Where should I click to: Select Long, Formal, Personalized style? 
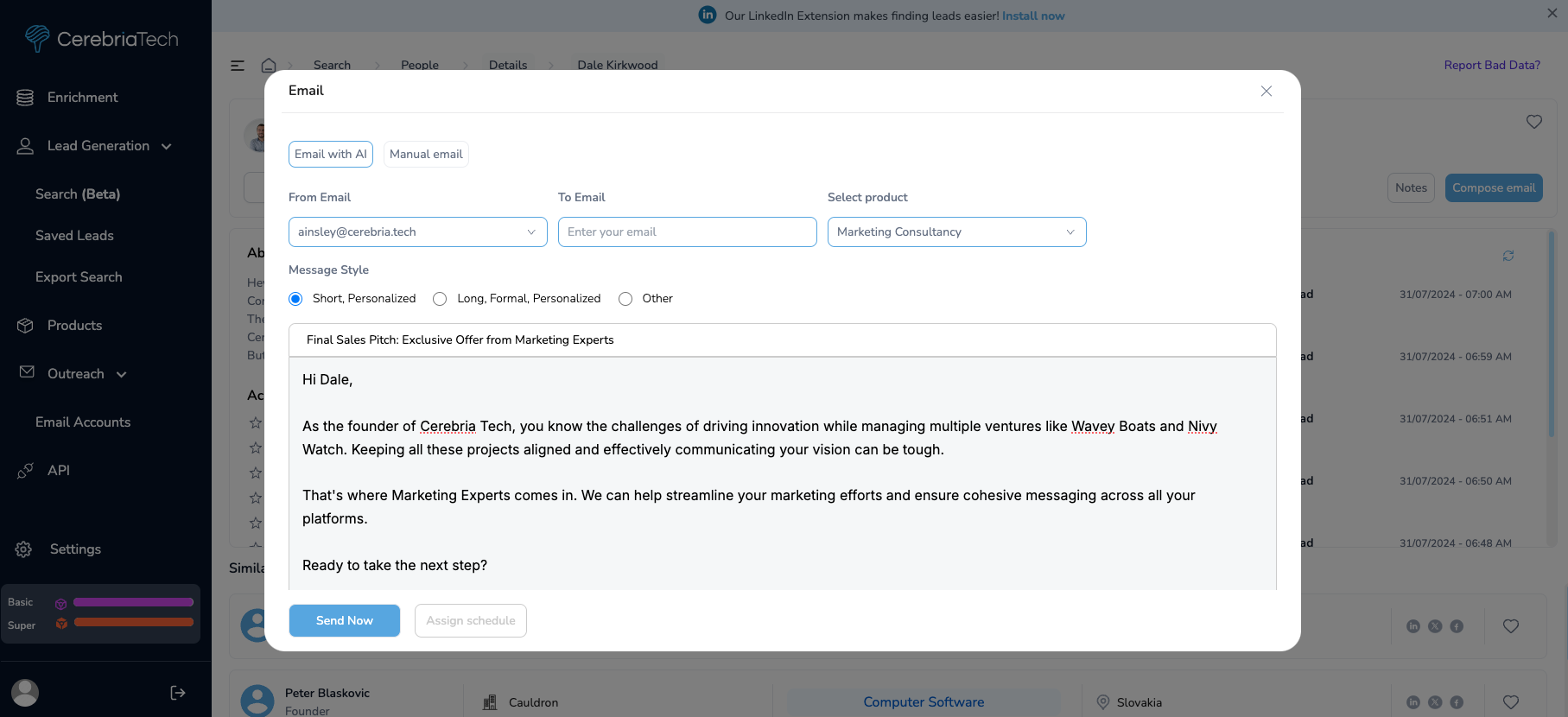pyautogui.click(x=440, y=299)
